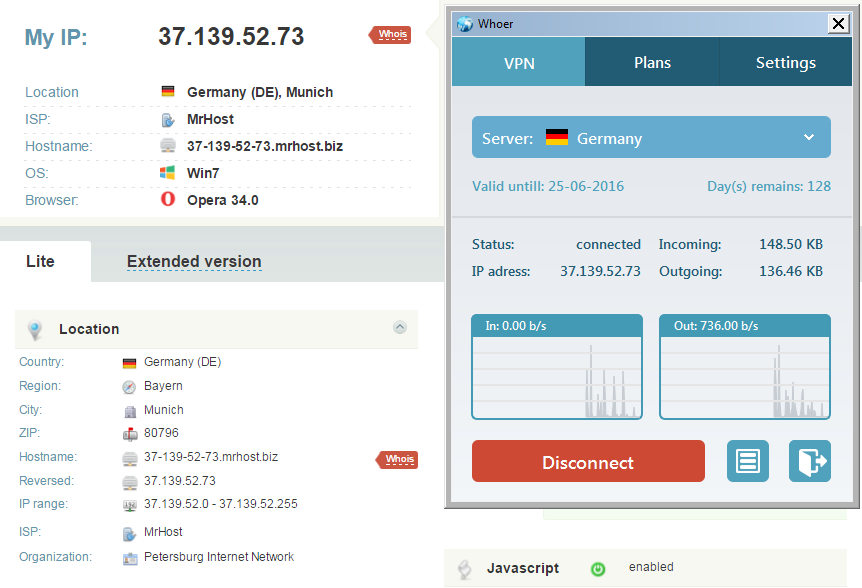
Task: Click the Out: 736.00 b/s traffic graph
Action: (745, 367)
